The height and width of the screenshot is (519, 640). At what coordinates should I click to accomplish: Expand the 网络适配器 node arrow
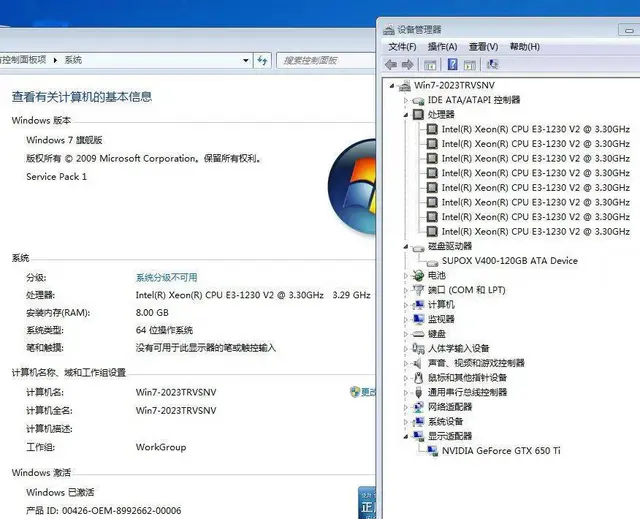point(406,407)
